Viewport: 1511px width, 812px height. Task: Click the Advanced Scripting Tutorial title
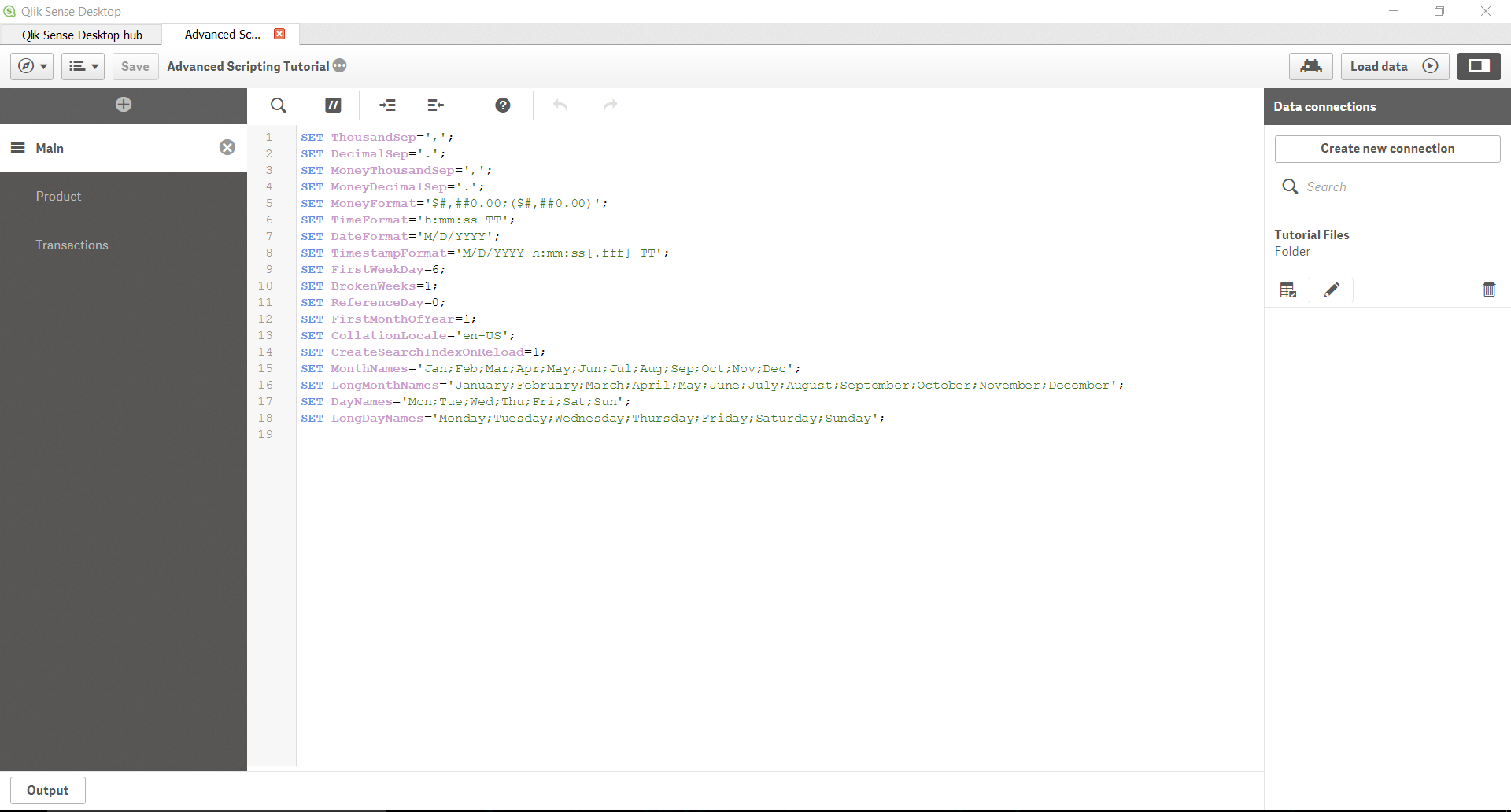coord(248,67)
